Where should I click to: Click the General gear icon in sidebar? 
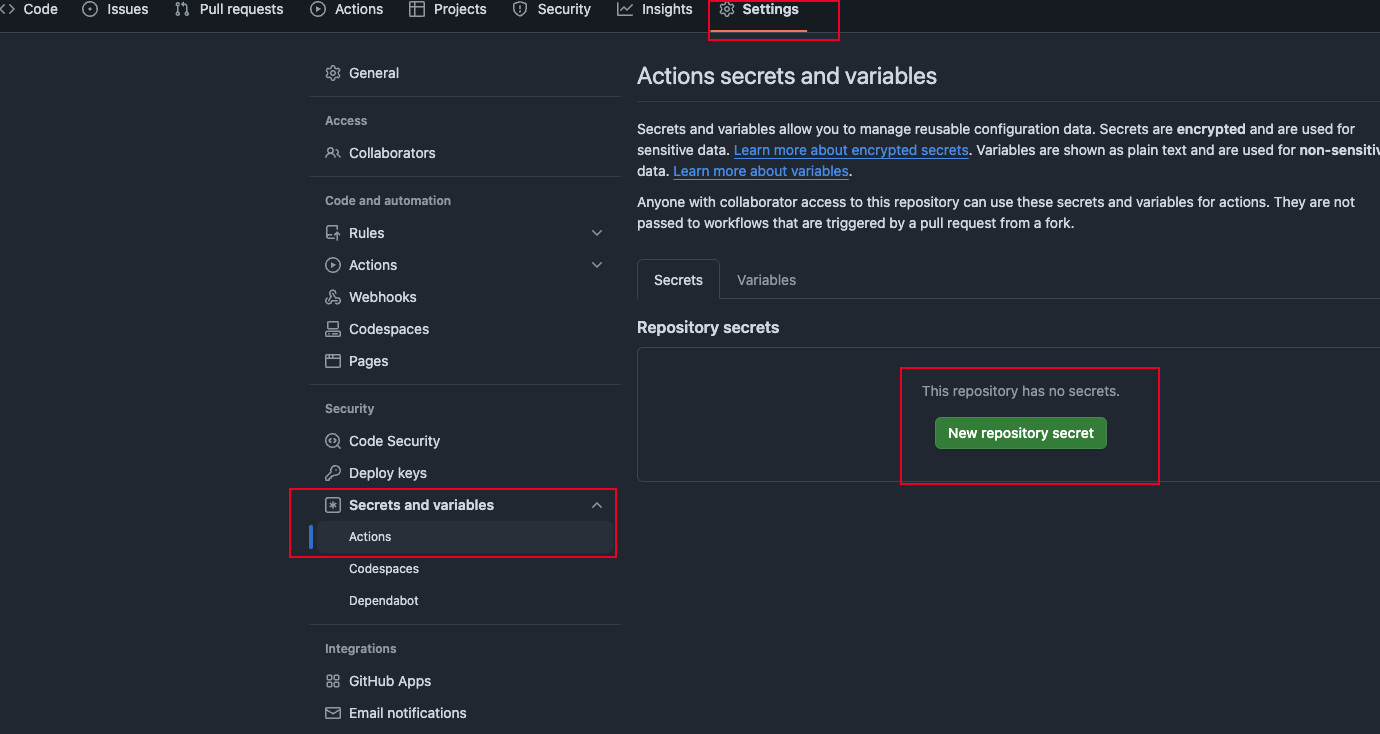333,73
